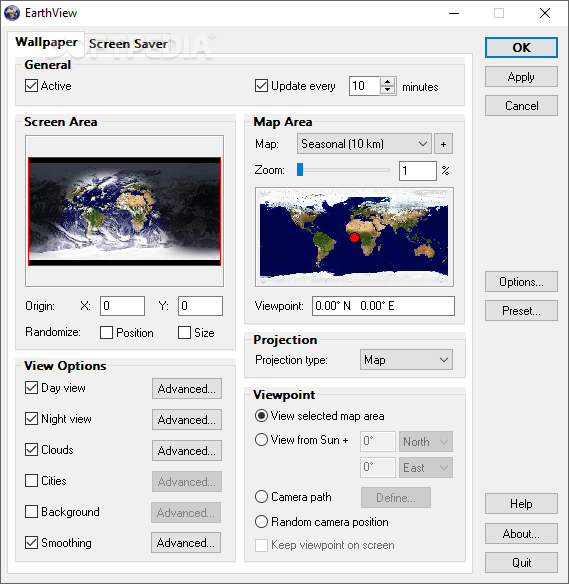Enable Randomize Position checkbox
The width and height of the screenshot is (569, 584).
106,333
